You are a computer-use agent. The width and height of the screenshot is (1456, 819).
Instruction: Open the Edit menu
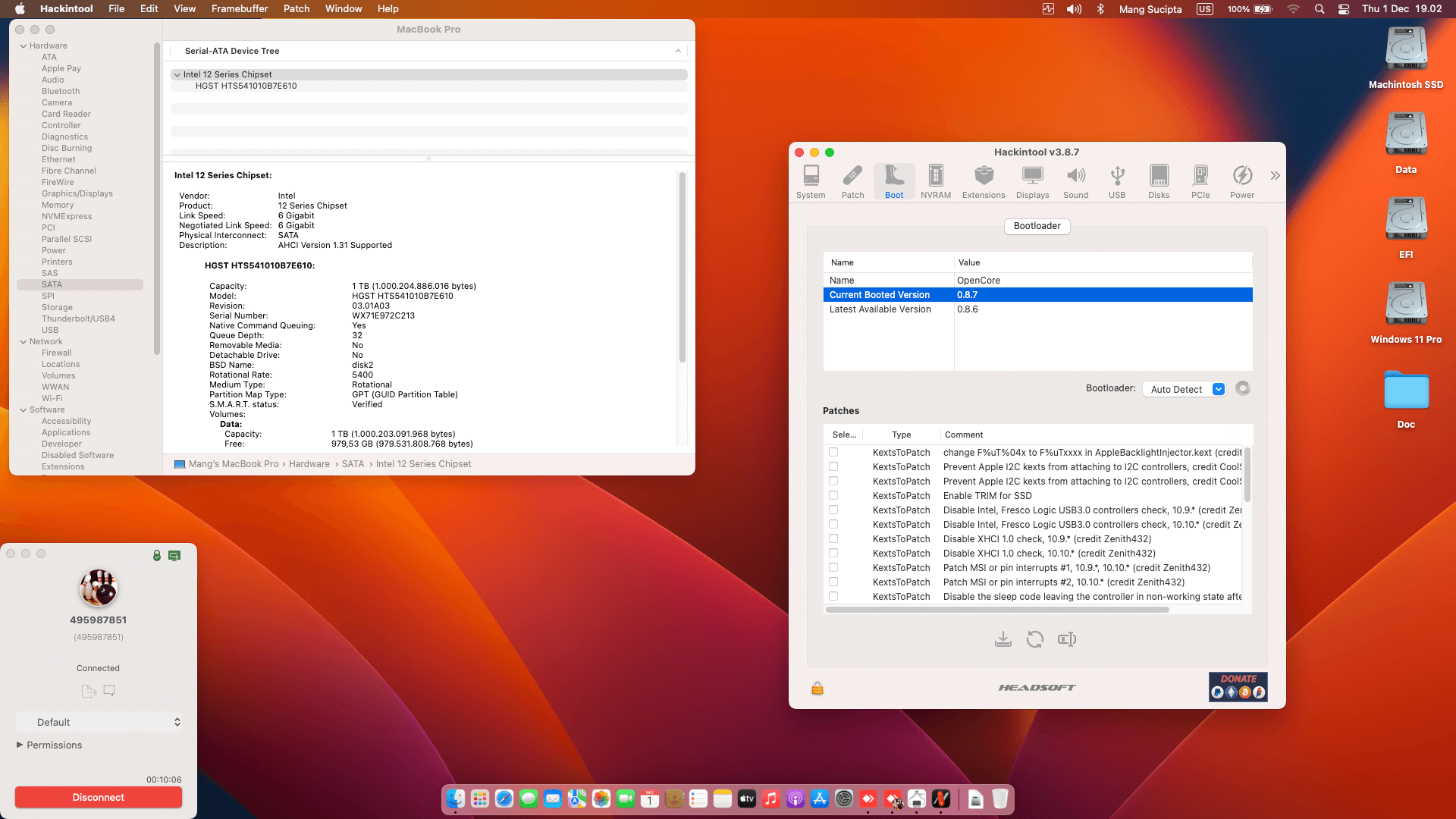pyautogui.click(x=149, y=9)
